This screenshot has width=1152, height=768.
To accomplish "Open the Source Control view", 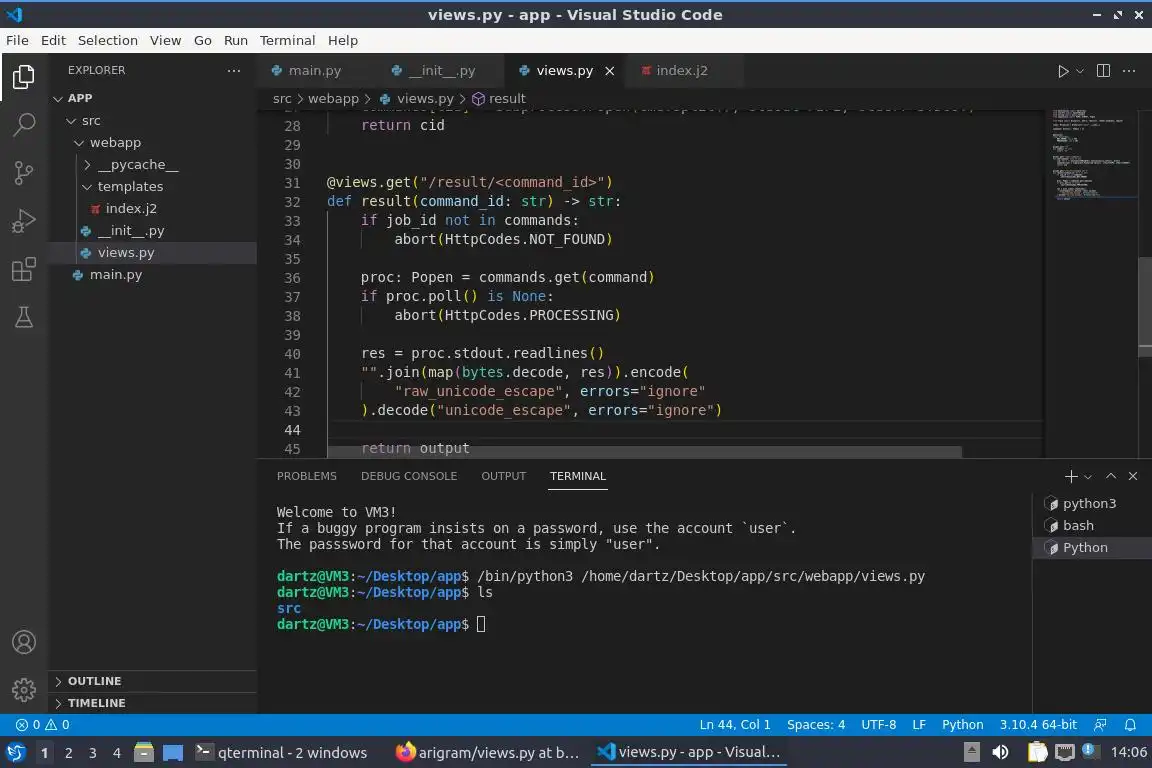I will pos(24,173).
